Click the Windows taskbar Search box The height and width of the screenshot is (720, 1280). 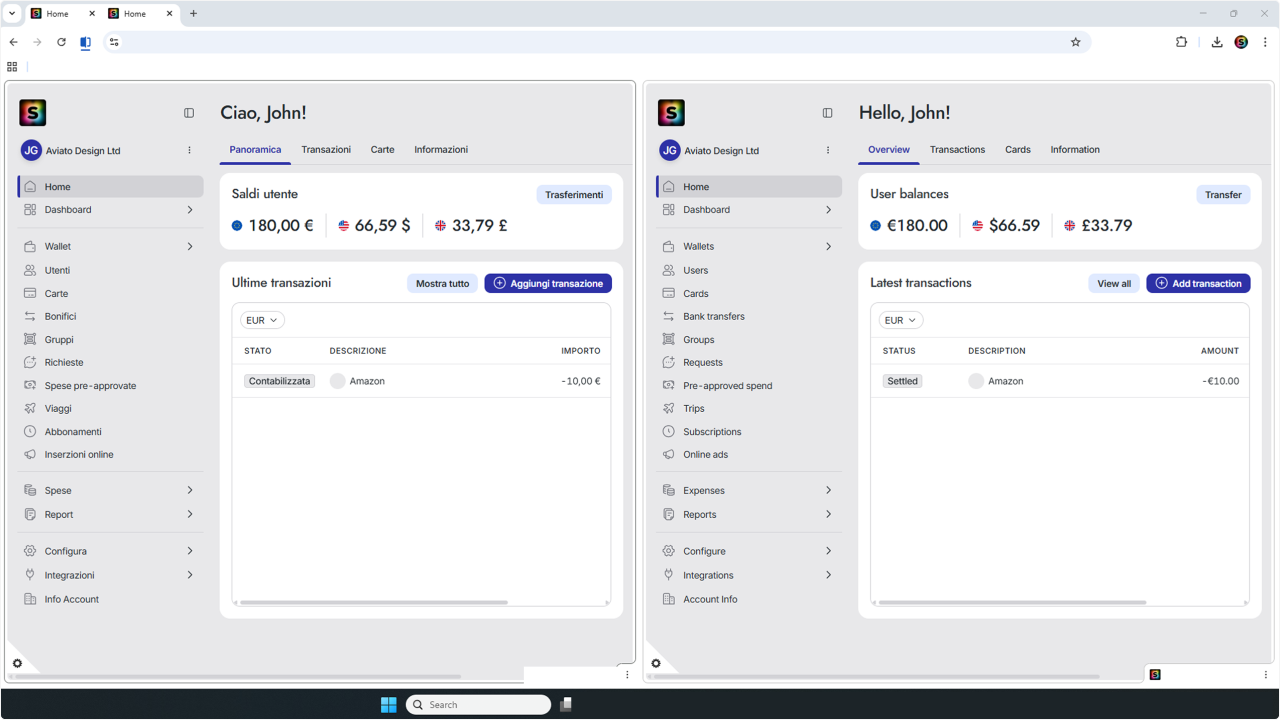(478, 704)
